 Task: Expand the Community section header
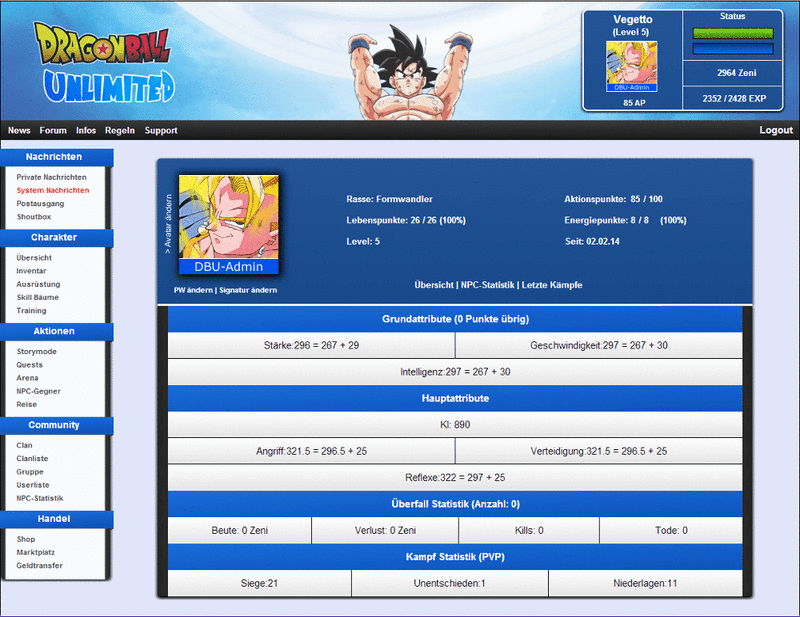tap(56, 425)
